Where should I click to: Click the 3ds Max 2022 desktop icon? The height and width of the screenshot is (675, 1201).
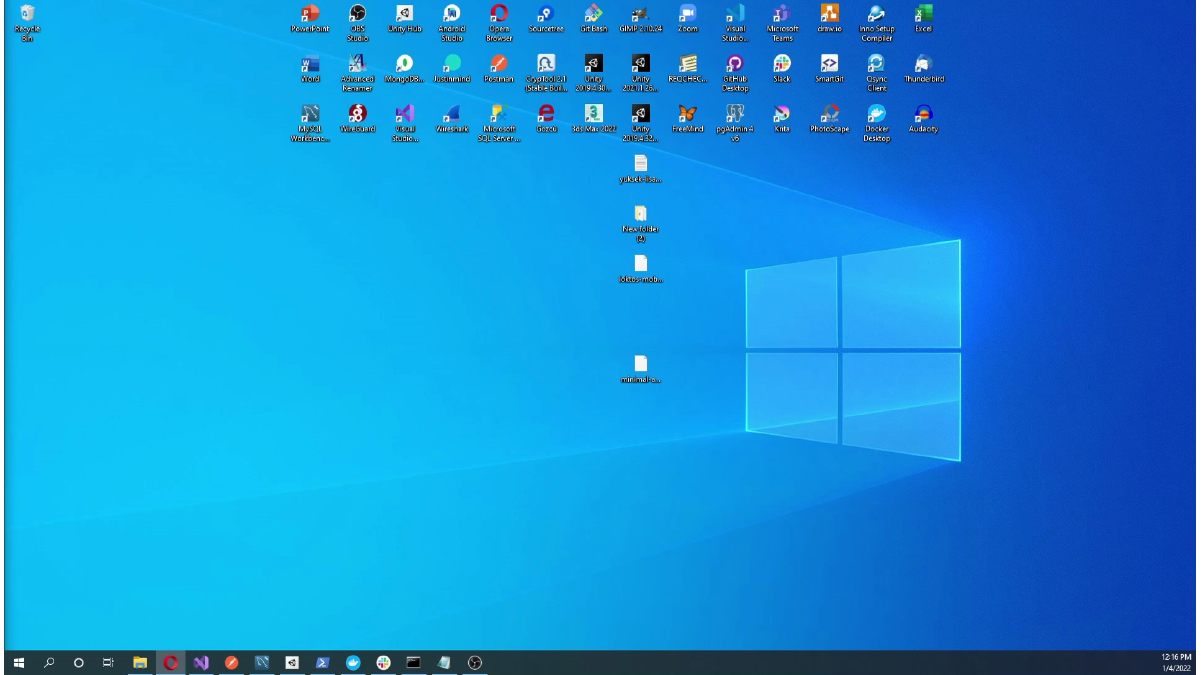coord(593,118)
